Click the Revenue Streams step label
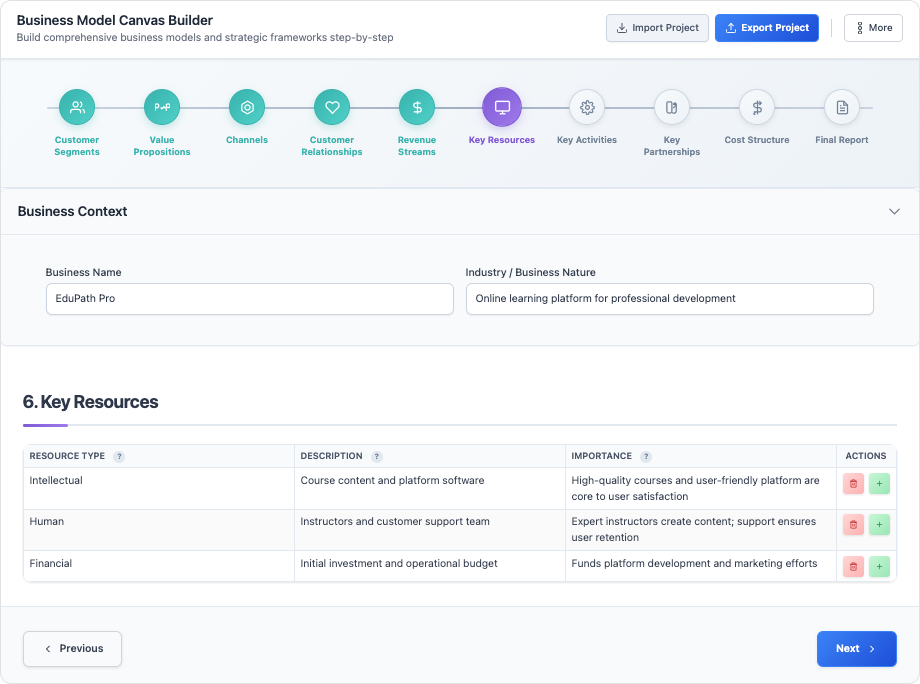 tap(417, 146)
